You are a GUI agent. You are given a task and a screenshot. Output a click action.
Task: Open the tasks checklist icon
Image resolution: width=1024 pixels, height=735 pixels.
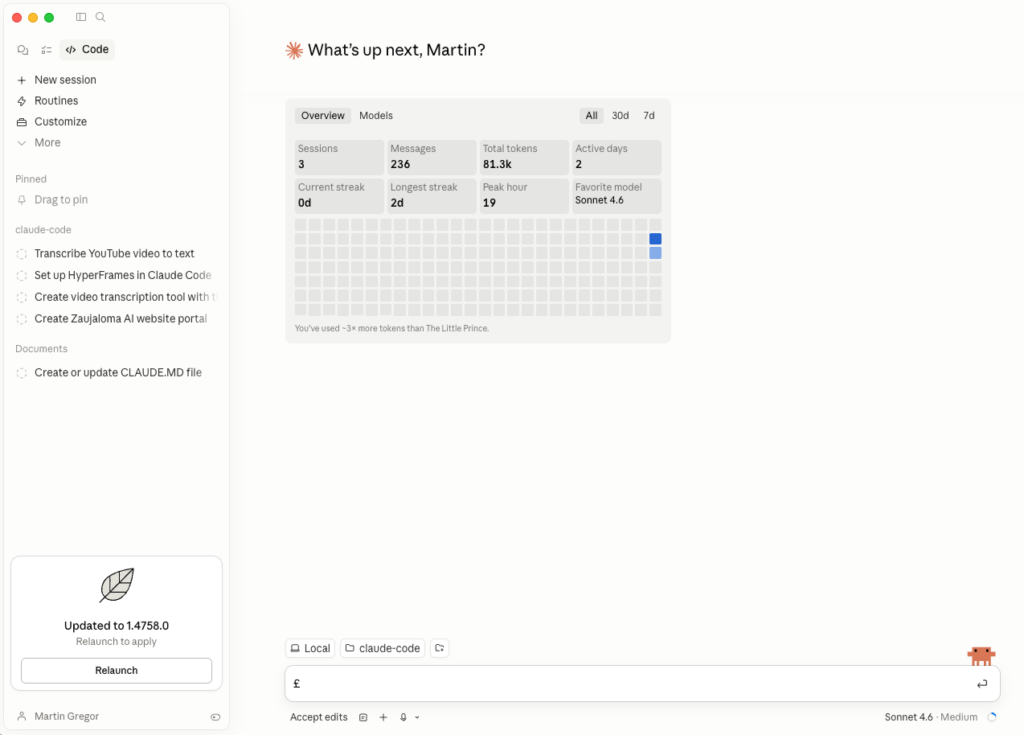(x=46, y=50)
